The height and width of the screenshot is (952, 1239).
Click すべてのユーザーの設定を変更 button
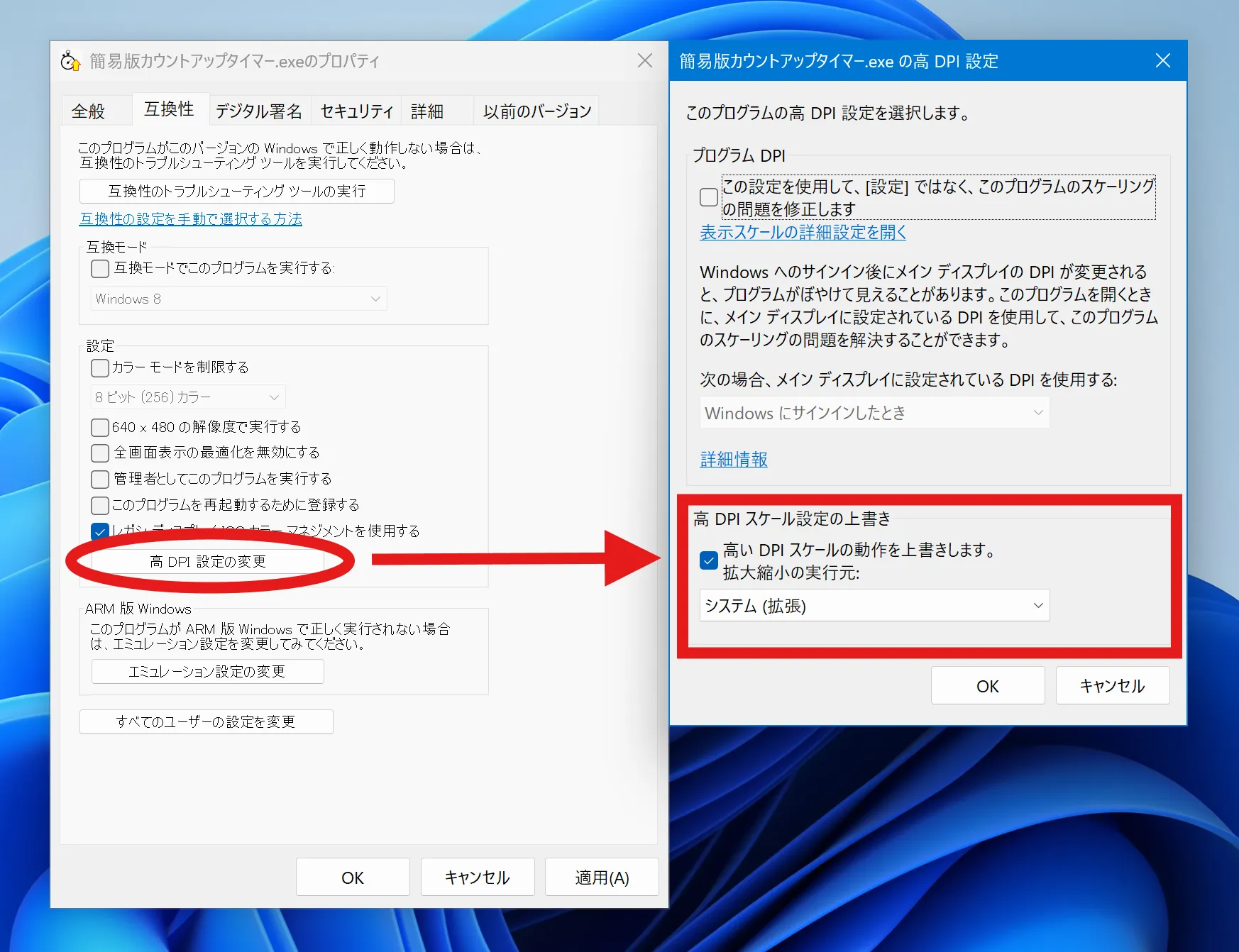[x=206, y=721]
